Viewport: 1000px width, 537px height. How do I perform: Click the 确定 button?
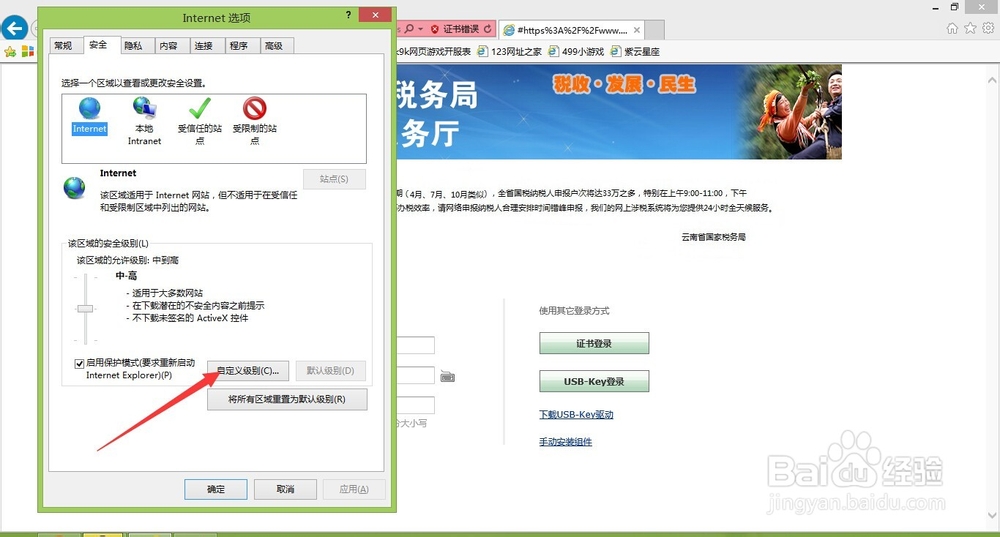216,489
